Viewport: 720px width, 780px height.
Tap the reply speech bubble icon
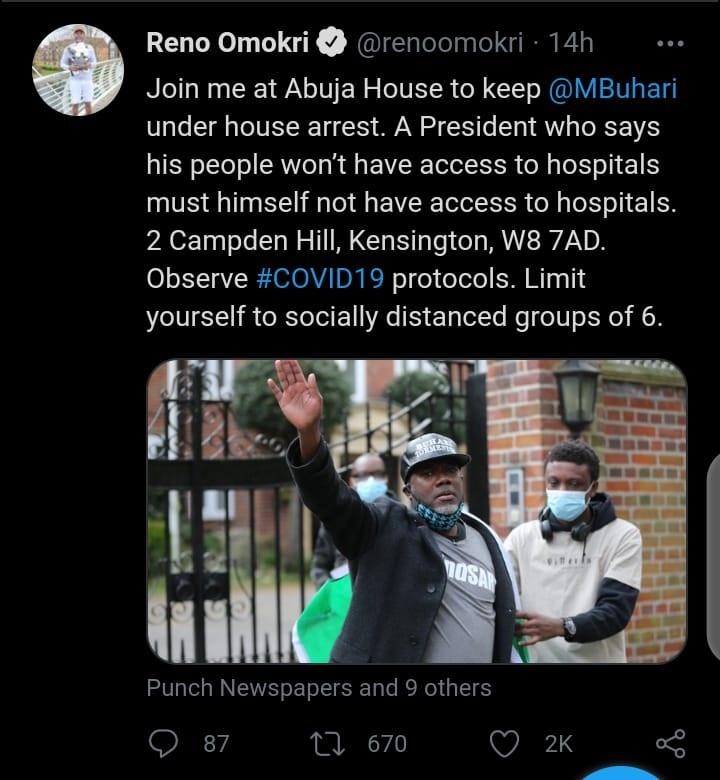pos(161,743)
